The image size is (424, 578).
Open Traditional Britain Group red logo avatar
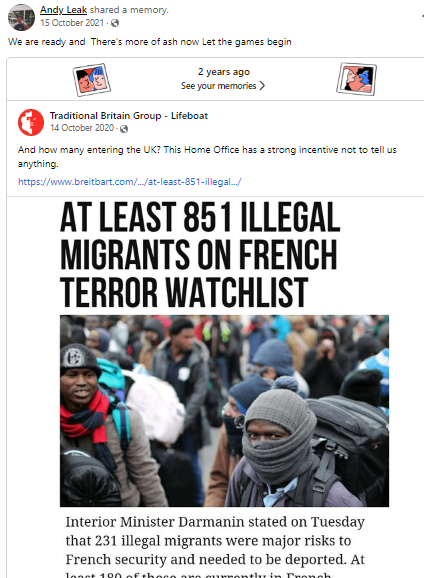click(x=31, y=122)
